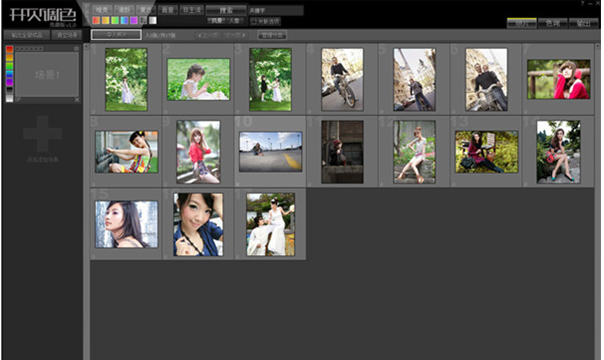This screenshot has width=604, height=360.
Task: Close the 场景1 scene with its X icon
Action: [77, 100]
